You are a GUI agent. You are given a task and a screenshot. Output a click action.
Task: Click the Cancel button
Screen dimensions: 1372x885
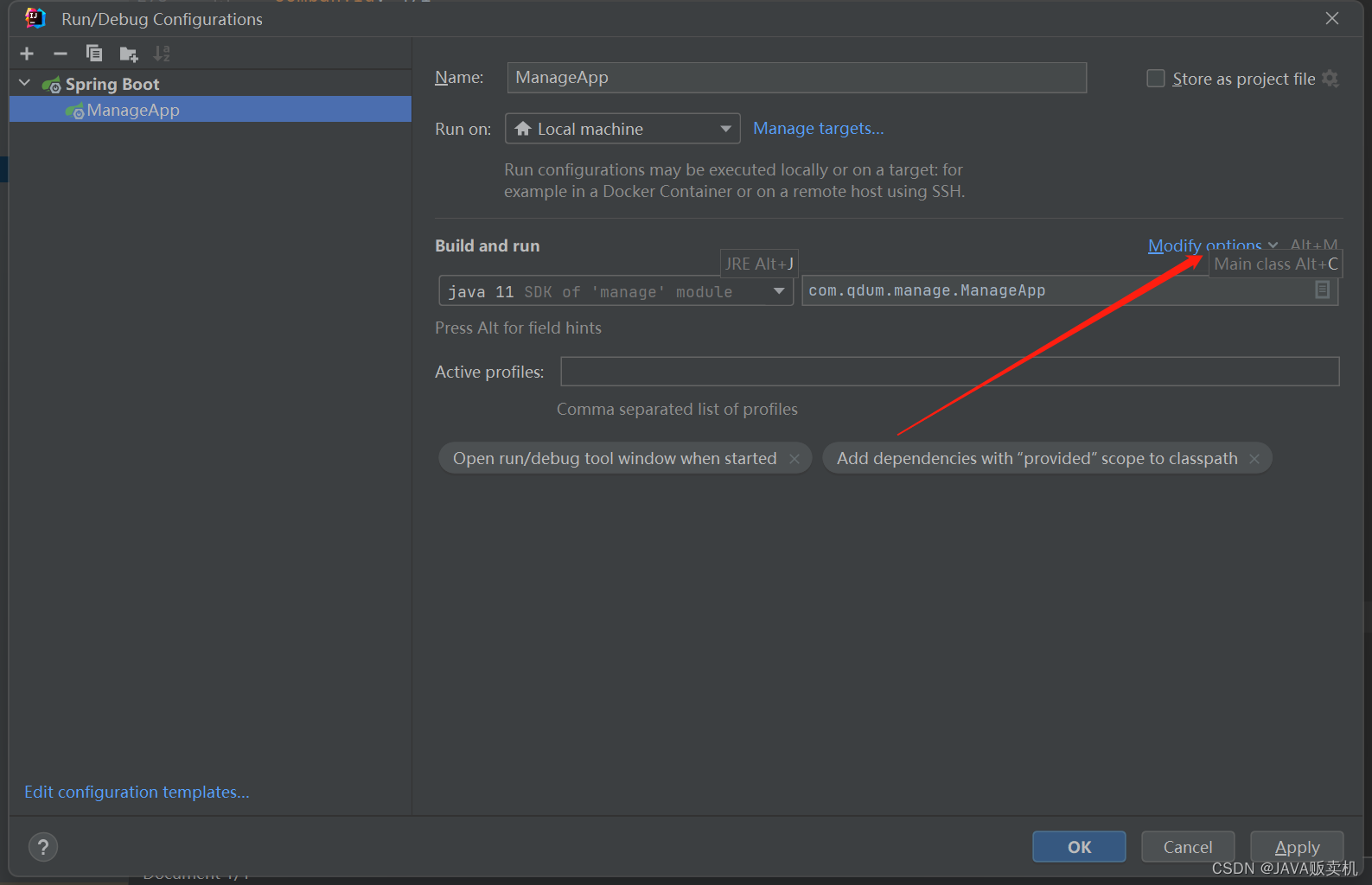point(1188,847)
